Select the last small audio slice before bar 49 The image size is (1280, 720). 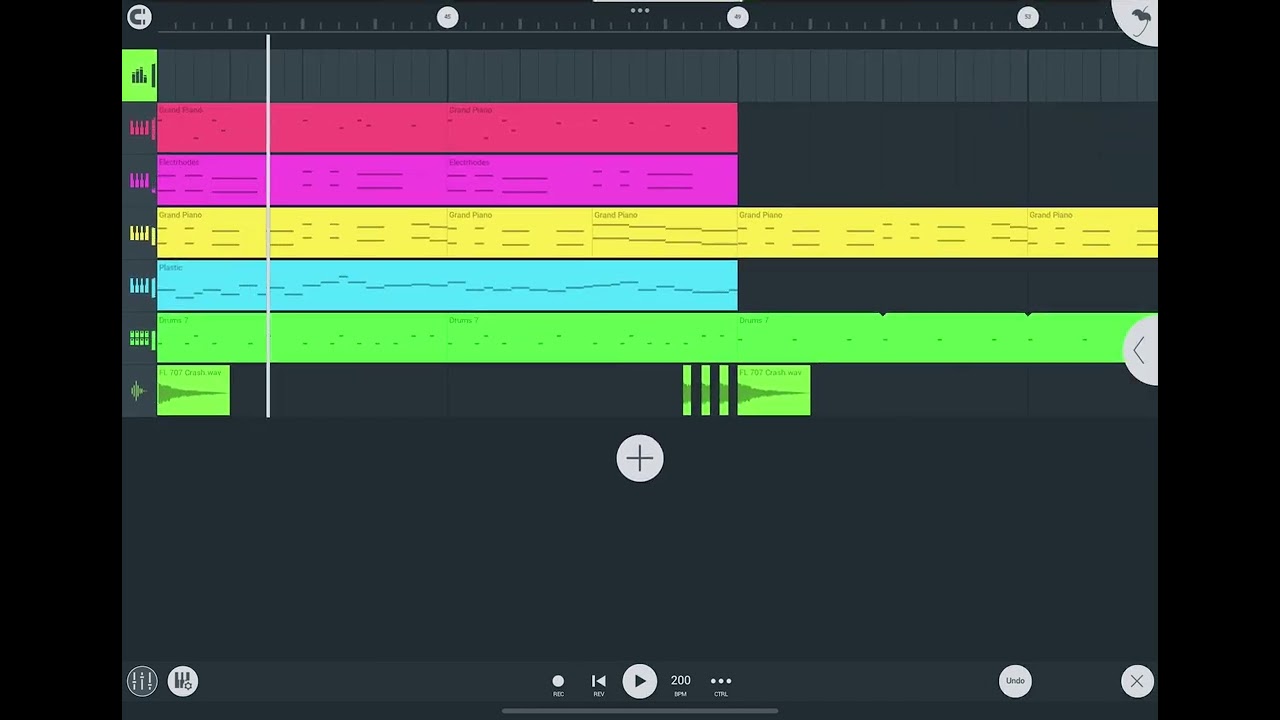pos(724,391)
